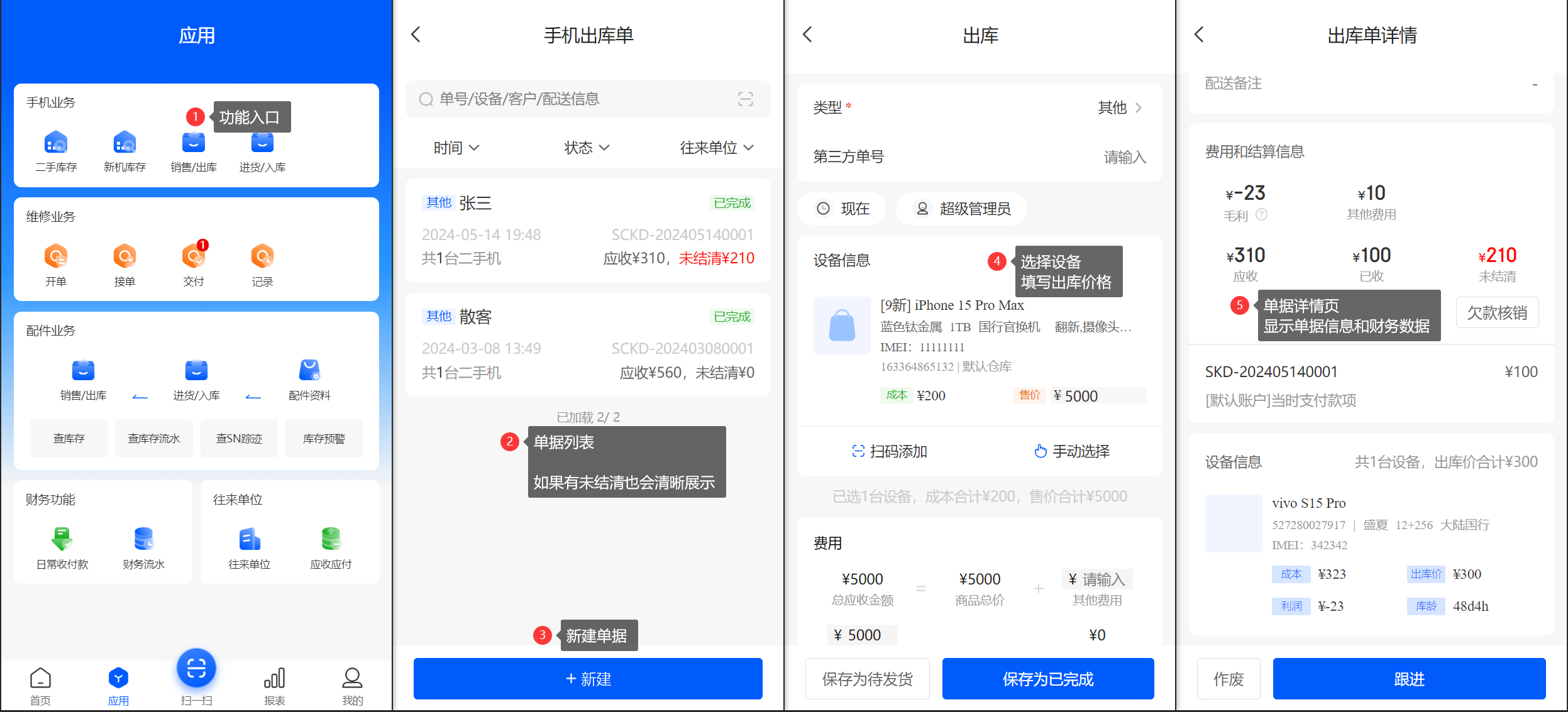This screenshot has height=712, width=1568.
Task: Click 库存预警 button
Action: click(x=324, y=439)
